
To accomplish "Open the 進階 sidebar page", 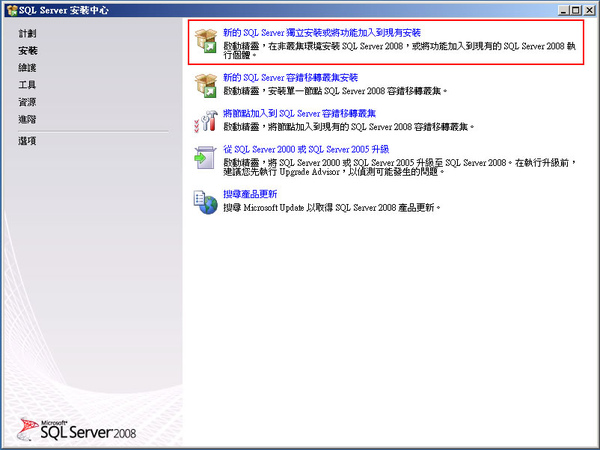I will click(27, 119).
